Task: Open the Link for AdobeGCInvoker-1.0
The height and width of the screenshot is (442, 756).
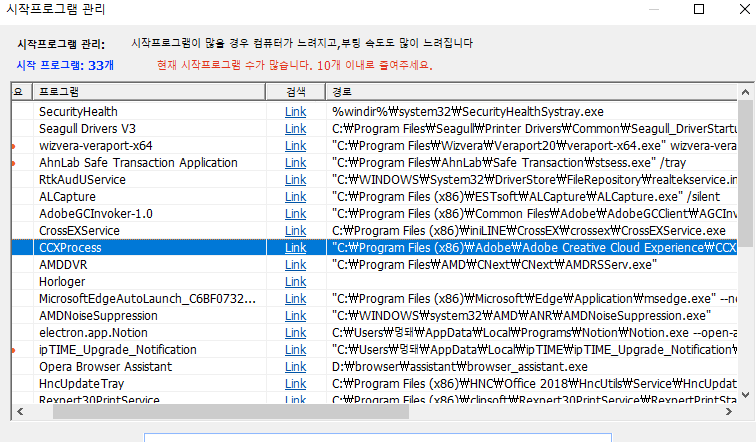Action: [x=295, y=214]
